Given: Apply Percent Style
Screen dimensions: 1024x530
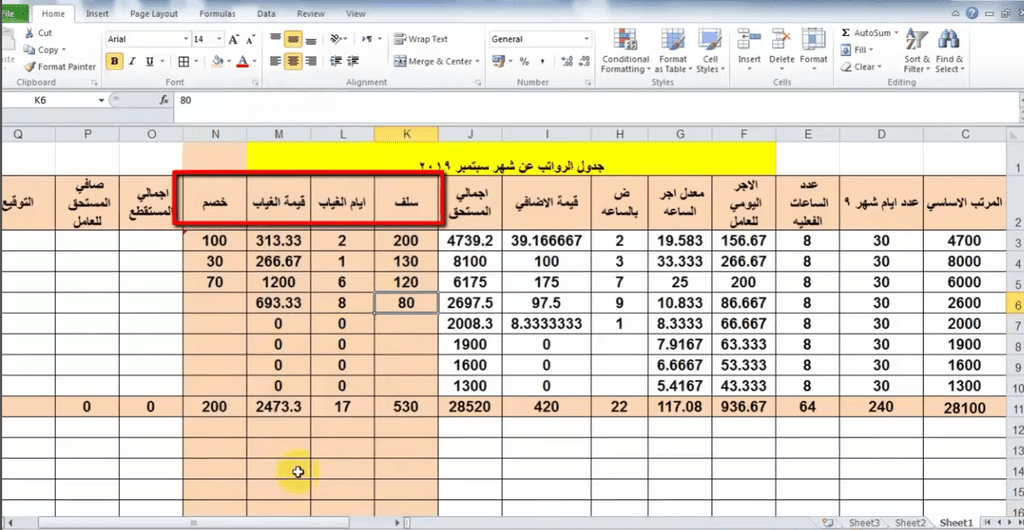Looking at the screenshot, I should click(524, 61).
